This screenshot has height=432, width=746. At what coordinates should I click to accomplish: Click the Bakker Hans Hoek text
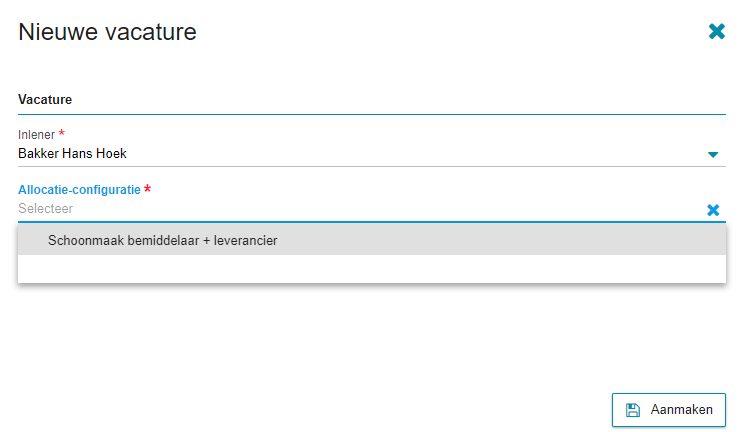[72, 154]
